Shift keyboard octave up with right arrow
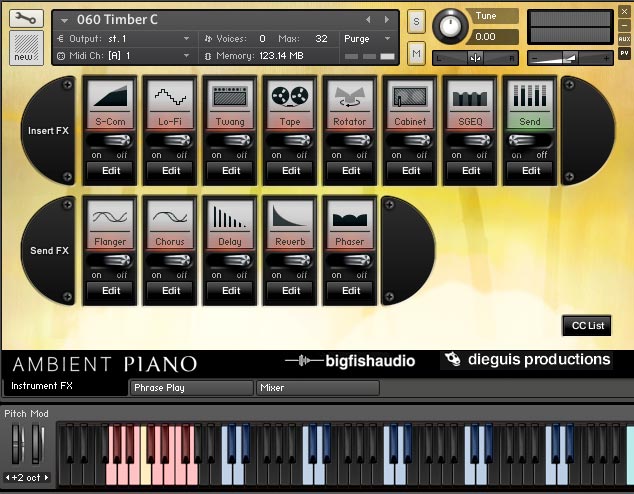Viewport: 634px width, 494px height. [x=46, y=477]
